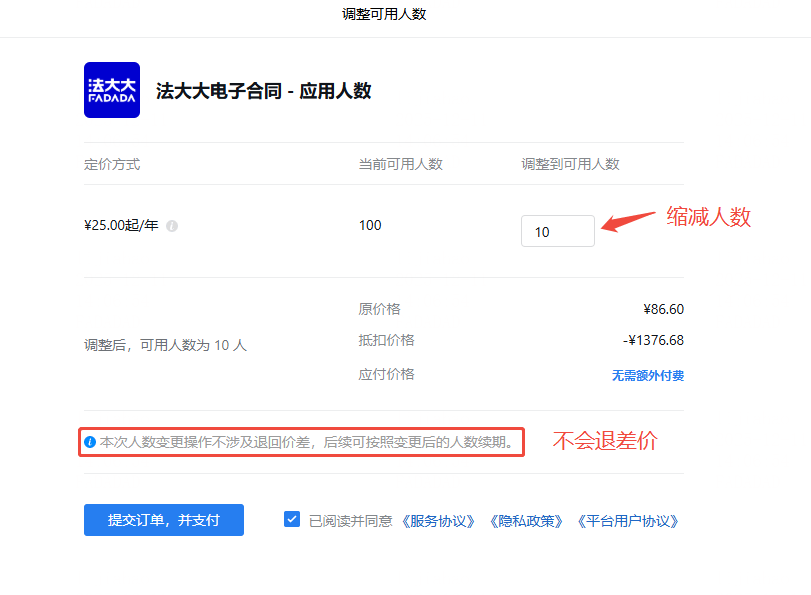Screen dimensions: 811x595
Task: Open the 《平台用户协议》 link
Action: tap(627, 521)
